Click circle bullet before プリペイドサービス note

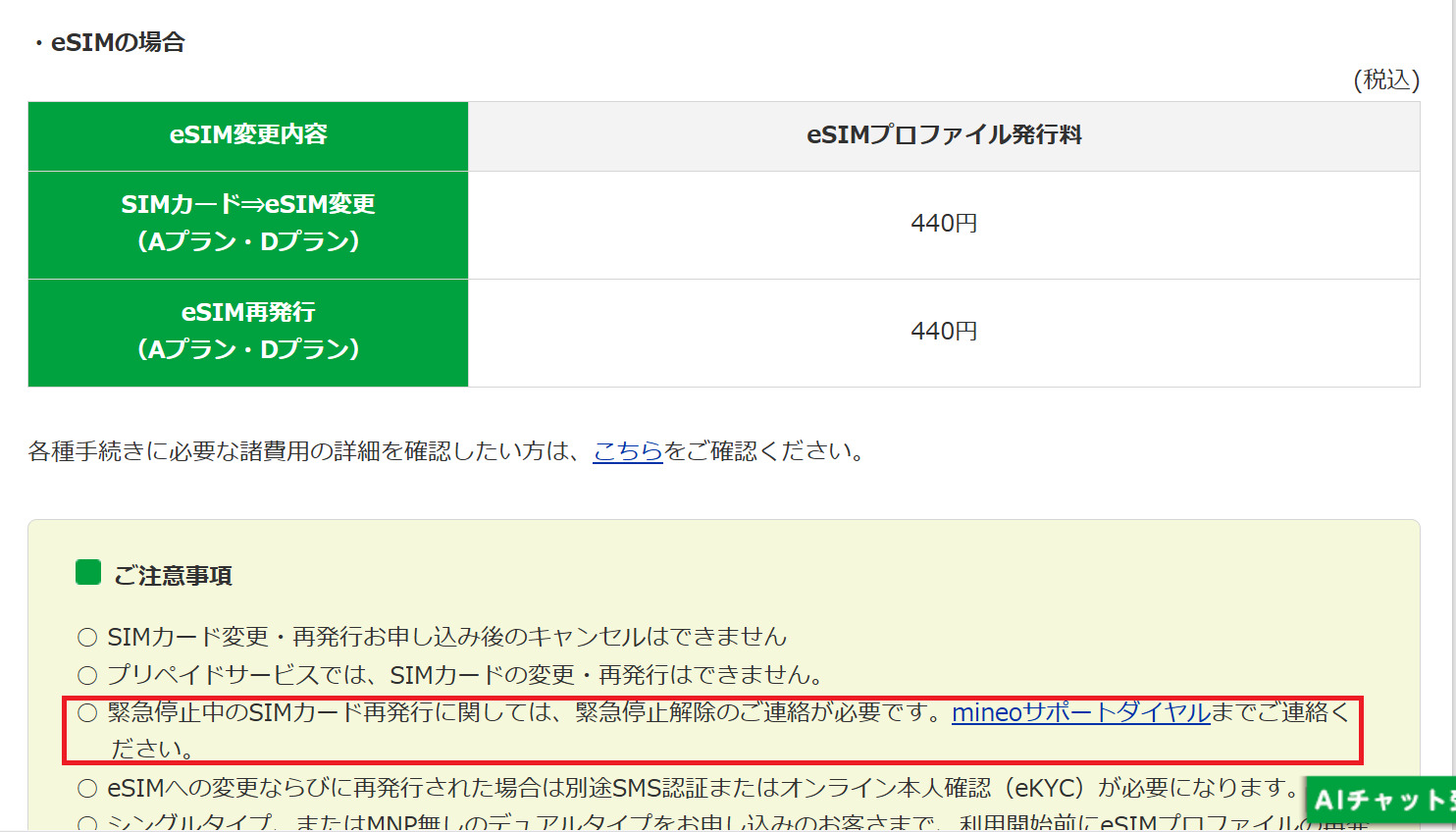point(87,675)
